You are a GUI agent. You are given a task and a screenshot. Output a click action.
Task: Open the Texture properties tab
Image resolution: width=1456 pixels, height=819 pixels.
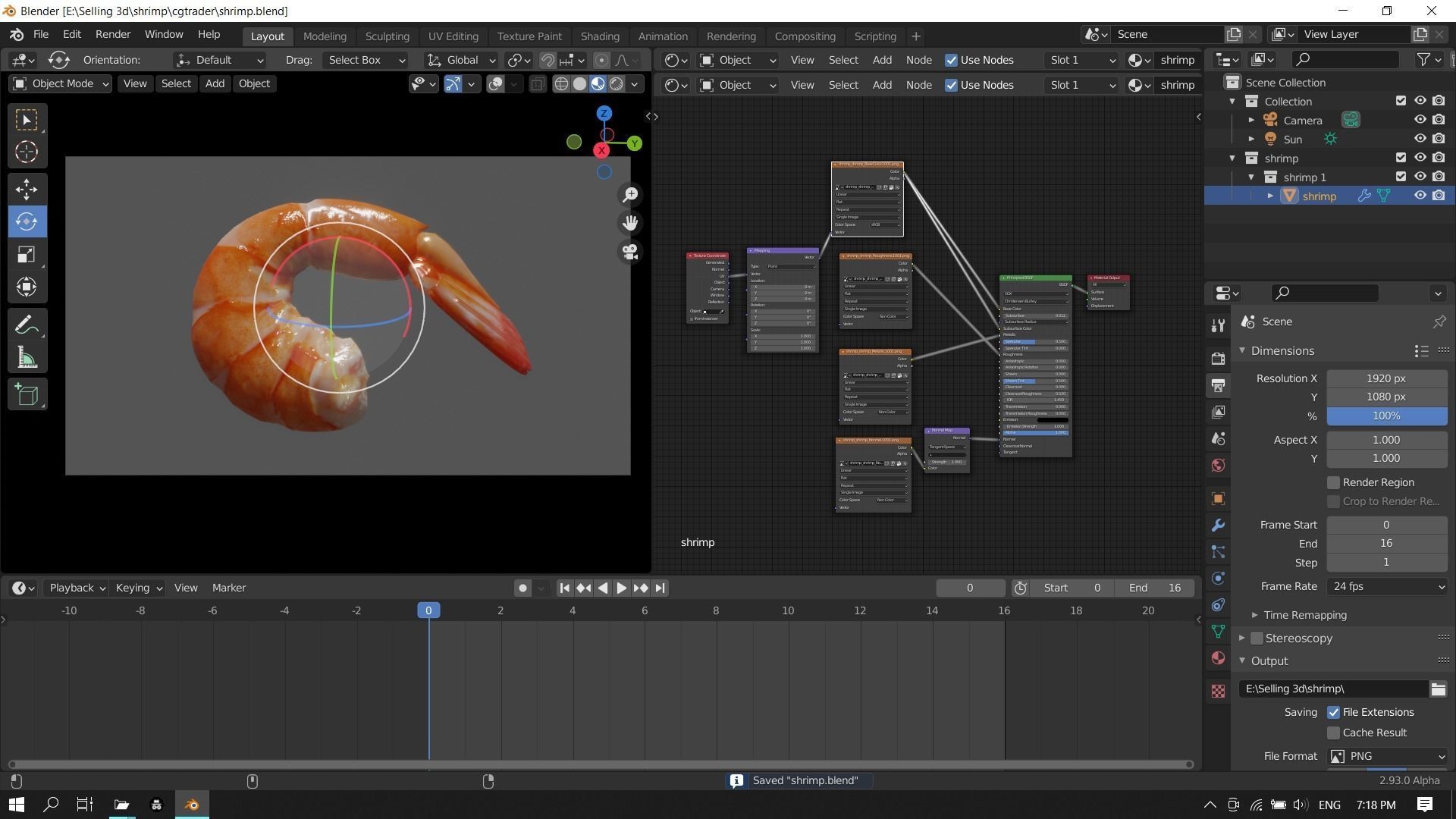click(x=1218, y=691)
